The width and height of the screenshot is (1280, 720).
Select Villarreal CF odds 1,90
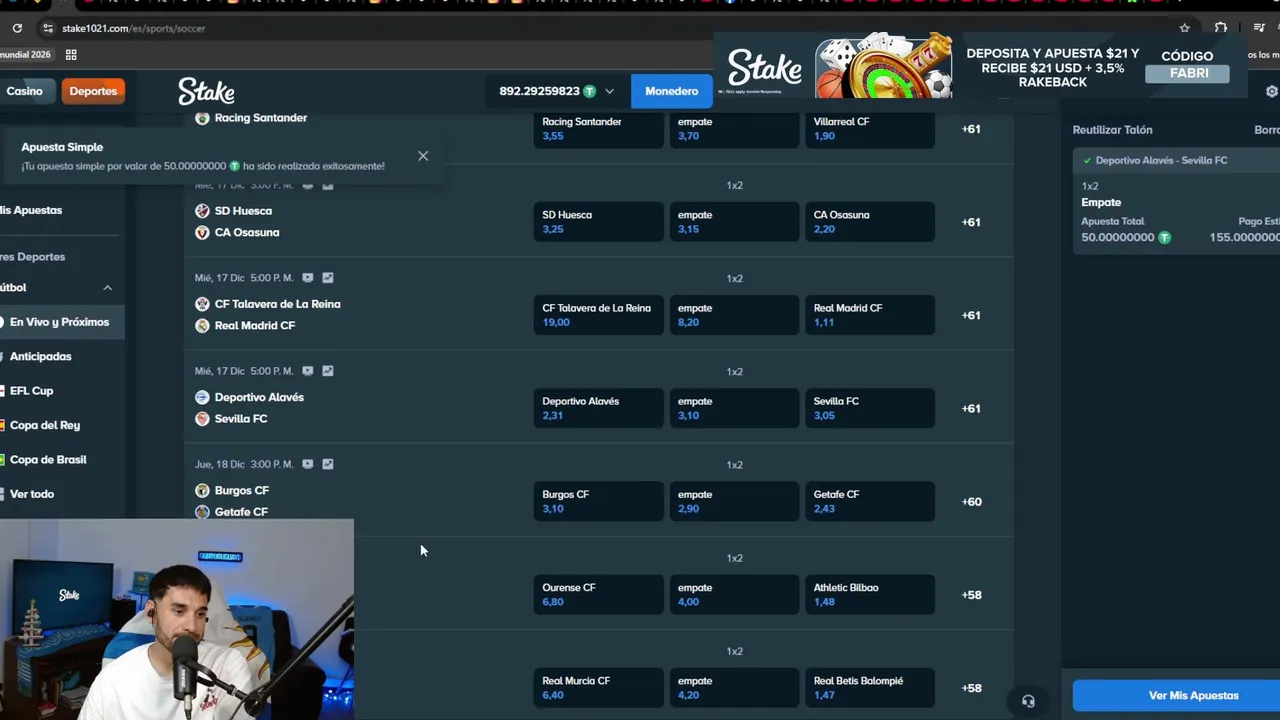(870, 129)
